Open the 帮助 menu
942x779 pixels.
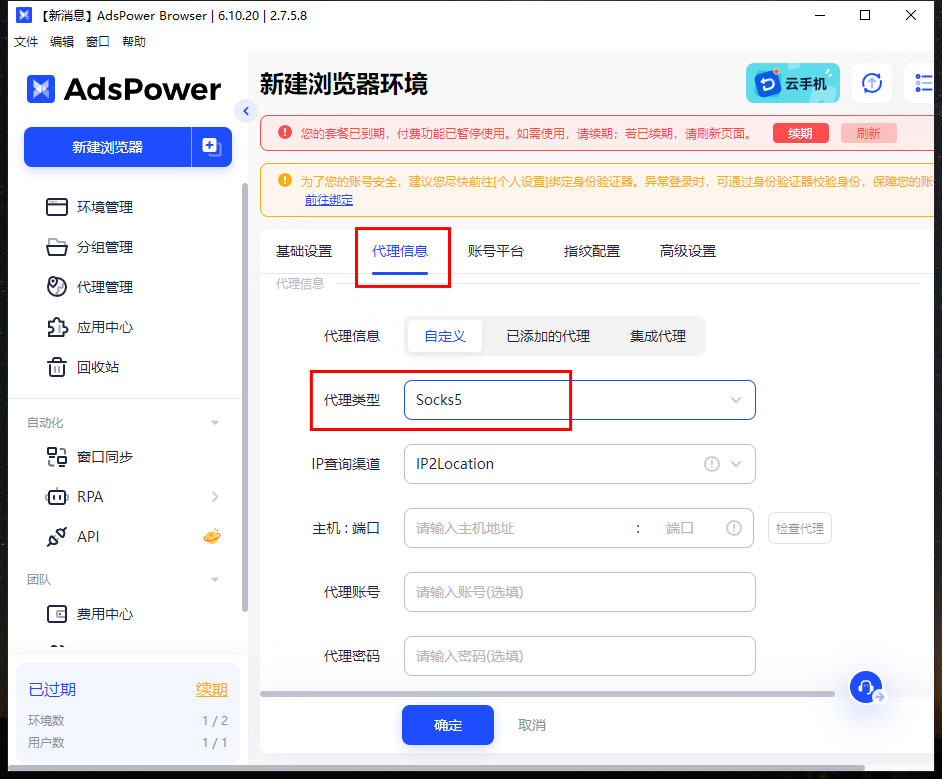pos(133,41)
